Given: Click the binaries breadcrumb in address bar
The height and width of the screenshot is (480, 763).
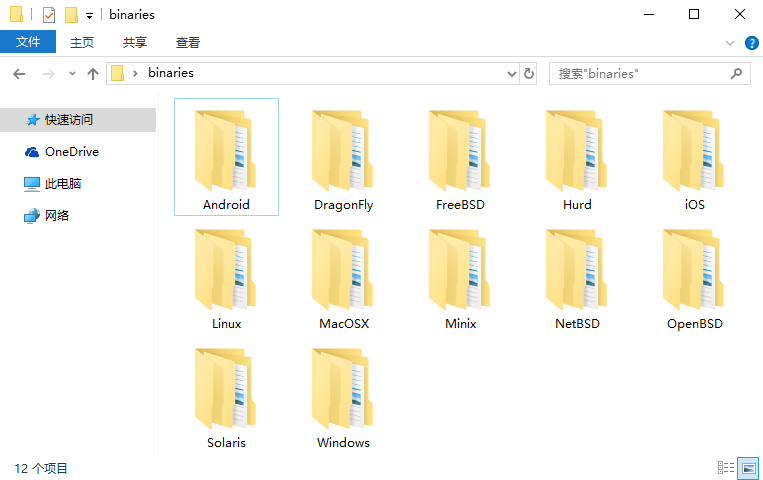Looking at the screenshot, I should [171, 73].
